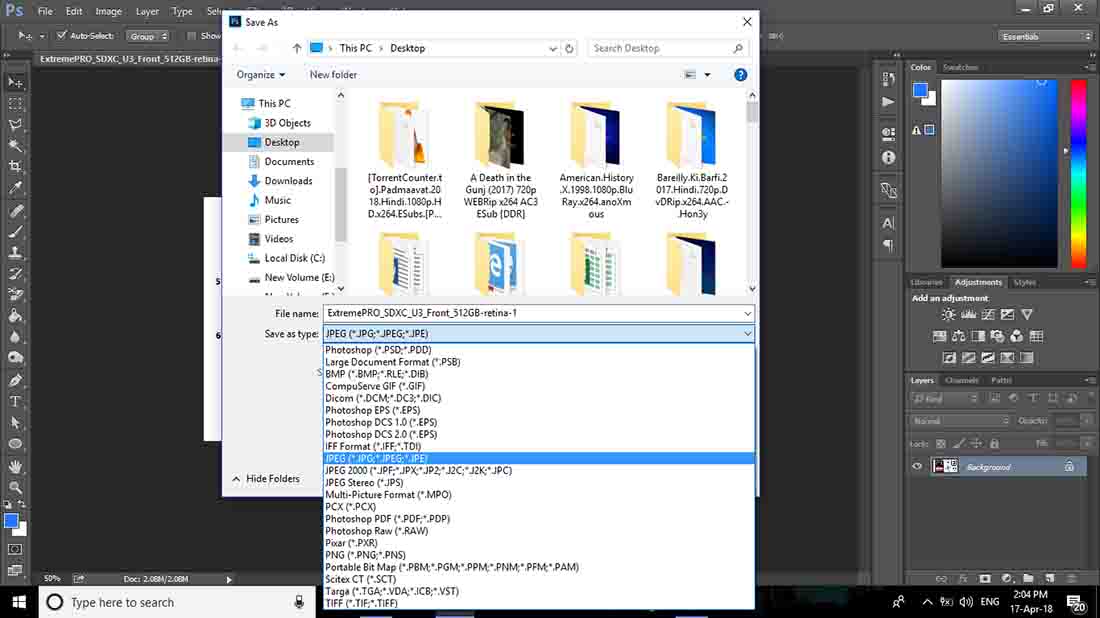The width and height of the screenshot is (1100, 618).
Task: Open the File menu
Action: [45, 11]
